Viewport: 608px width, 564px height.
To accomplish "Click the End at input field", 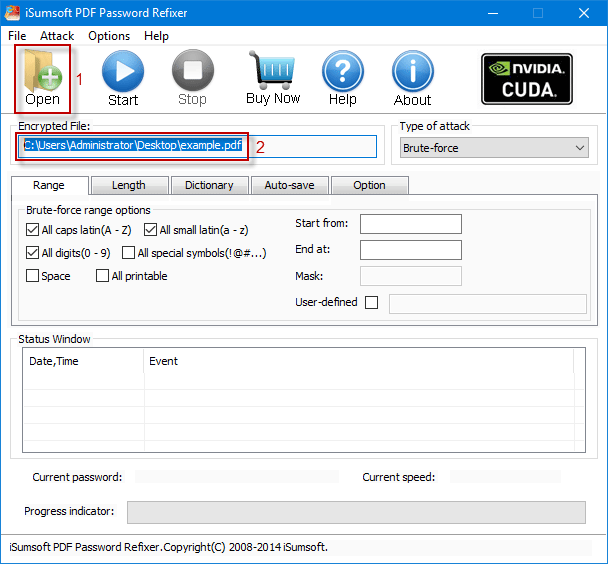I will (x=411, y=250).
